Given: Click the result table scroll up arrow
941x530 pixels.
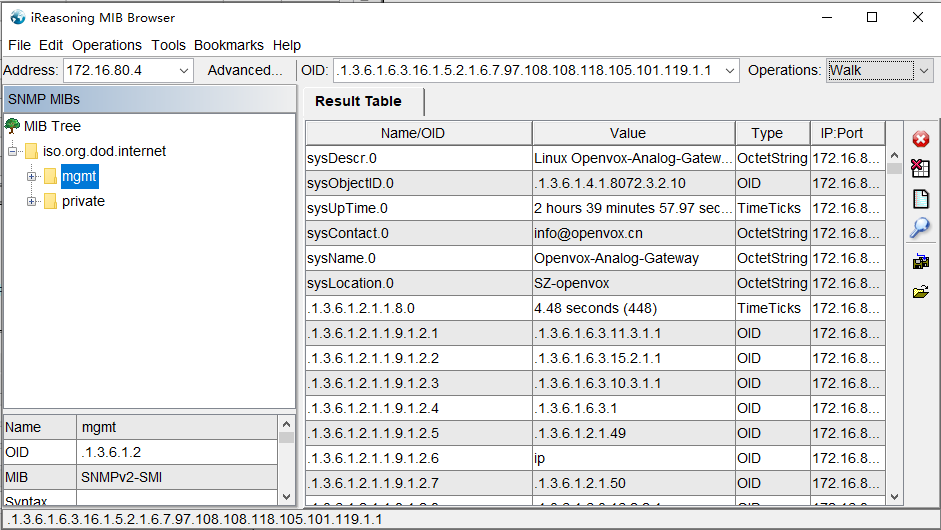Looking at the screenshot, I should click(x=894, y=155).
